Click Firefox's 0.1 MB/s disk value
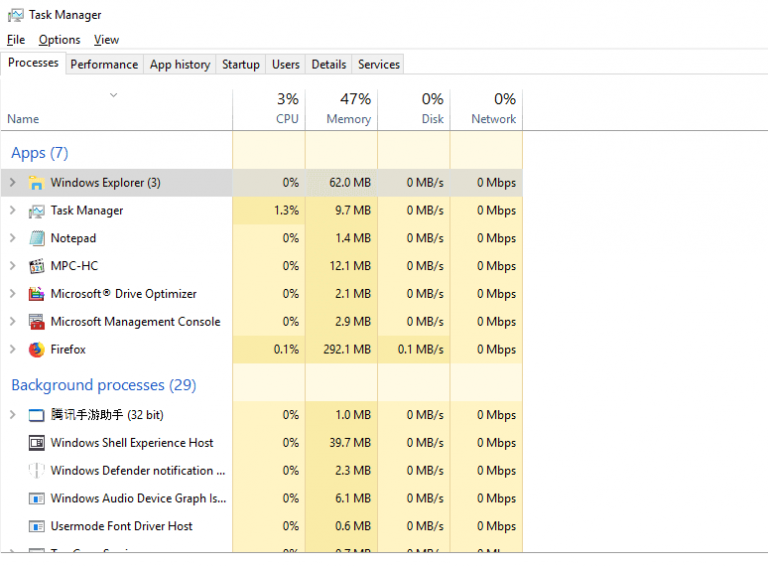768x567 pixels. pos(420,350)
